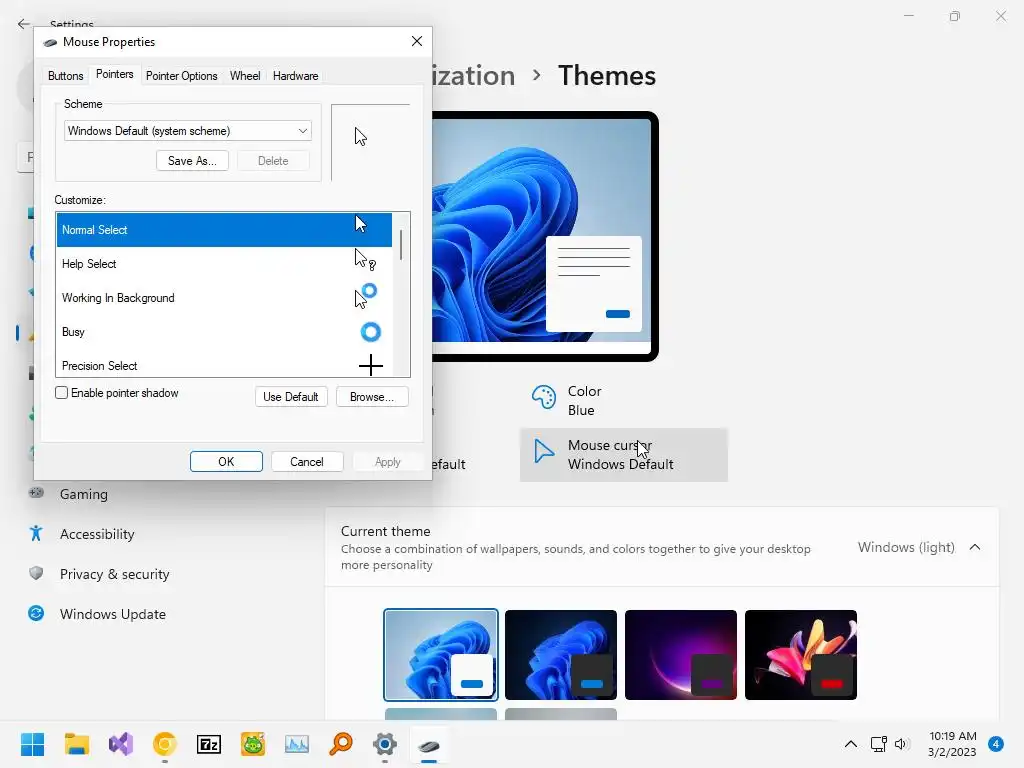Open File Explorer from taskbar
The height and width of the screenshot is (768, 1024).
coord(76,744)
